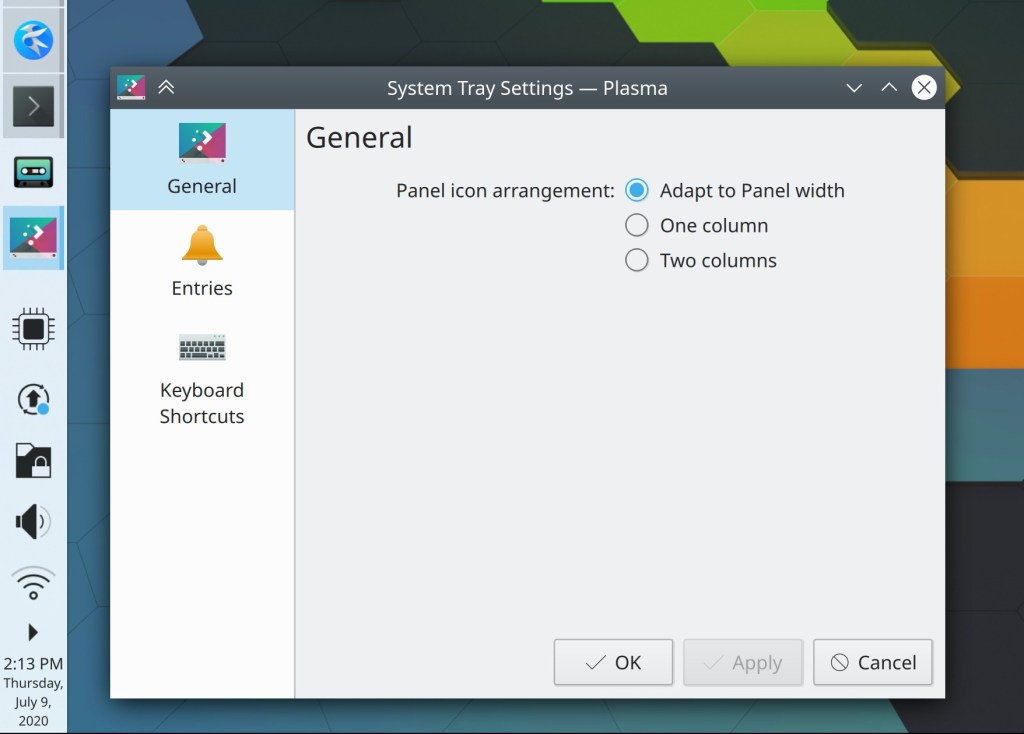Click the keep-above double-chevron titlebar icon

tap(166, 88)
